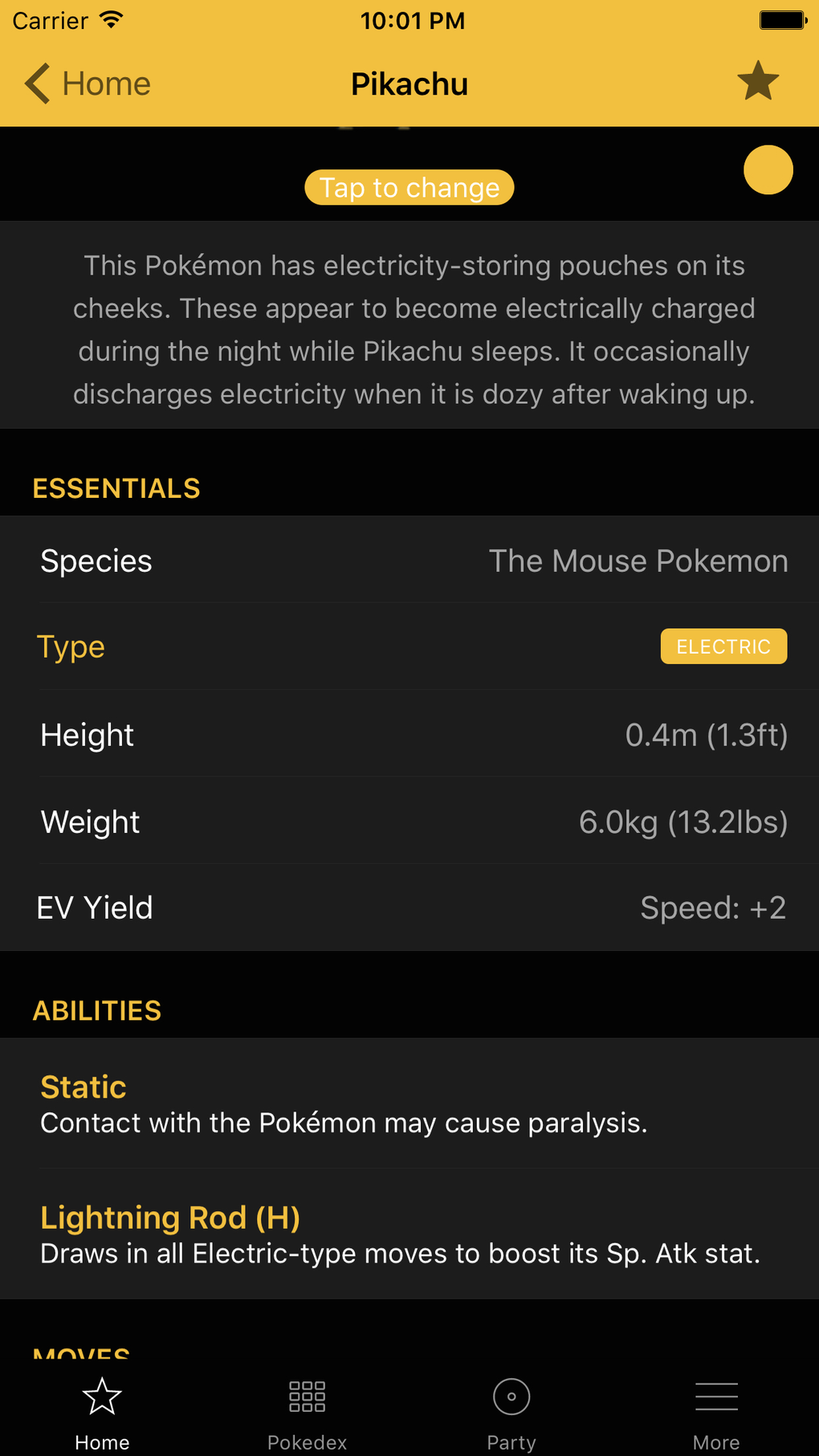
Task: Select the Lightning Rod (H) ability
Action: point(409,1234)
